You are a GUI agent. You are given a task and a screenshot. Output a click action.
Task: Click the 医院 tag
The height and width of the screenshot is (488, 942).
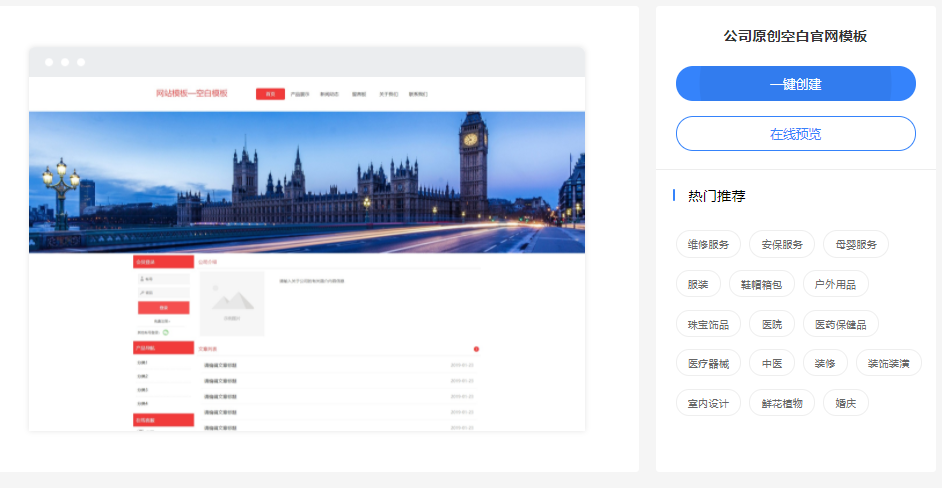(x=771, y=324)
